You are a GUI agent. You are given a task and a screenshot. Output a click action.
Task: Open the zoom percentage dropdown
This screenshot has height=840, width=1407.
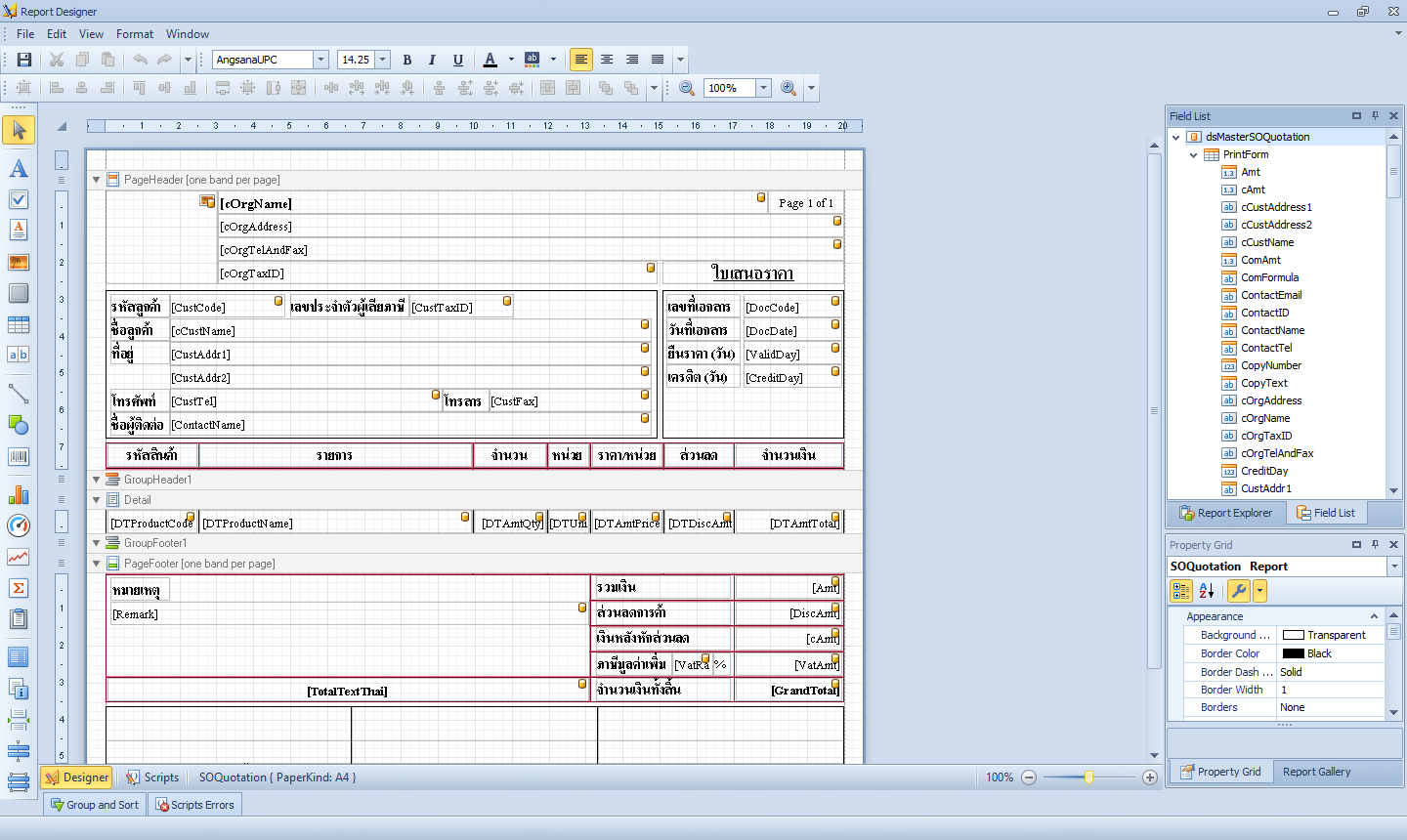pyautogui.click(x=764, y=88)
